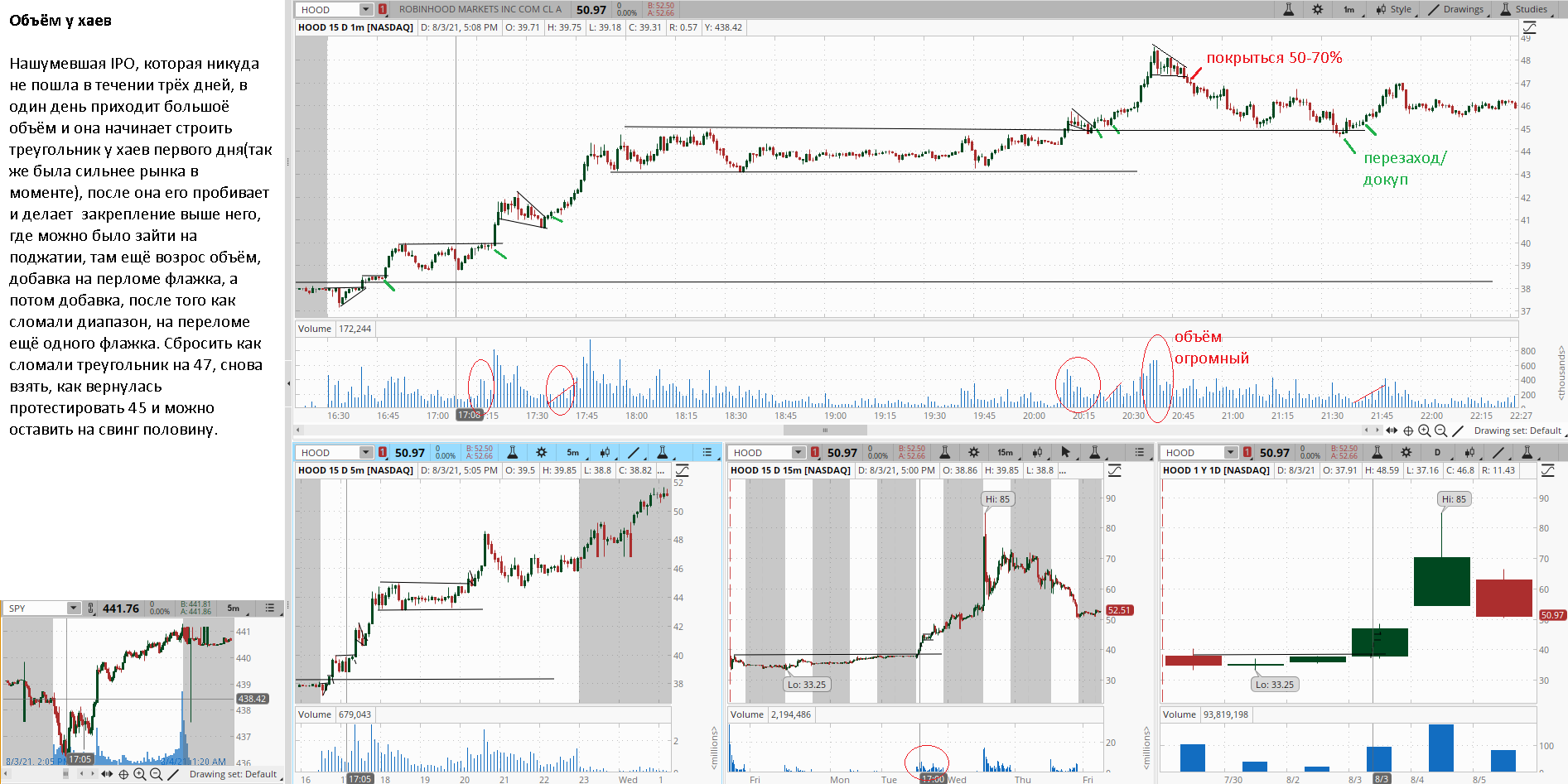Click horizontal scrollbar thumb below main chart
Screen dimensions: 1568x784
pos(825,430)
